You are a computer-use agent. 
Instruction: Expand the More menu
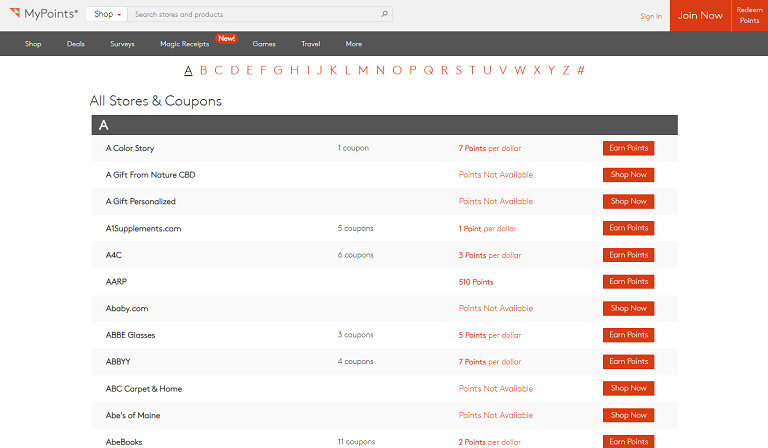(354, 44)
